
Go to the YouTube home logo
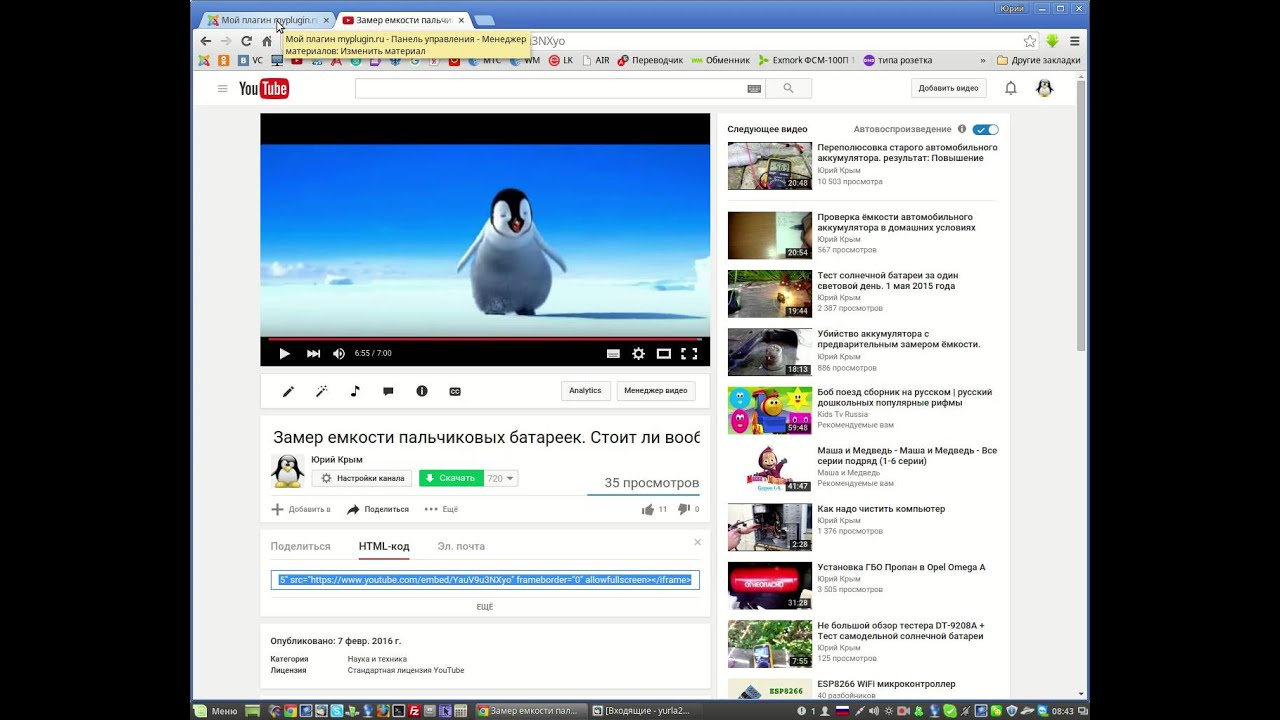[264, 89]
